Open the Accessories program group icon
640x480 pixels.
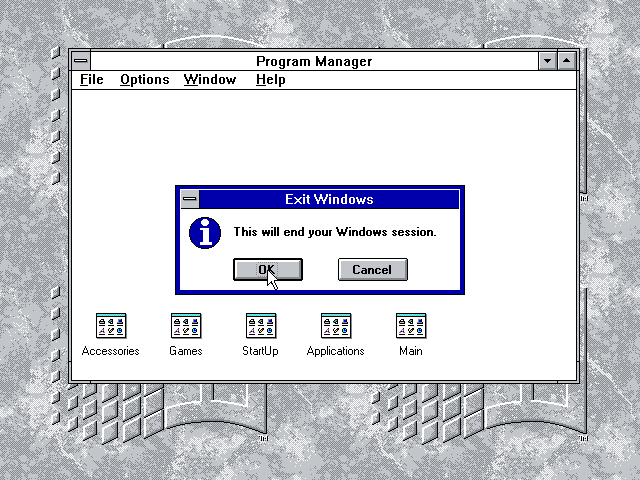111,326
